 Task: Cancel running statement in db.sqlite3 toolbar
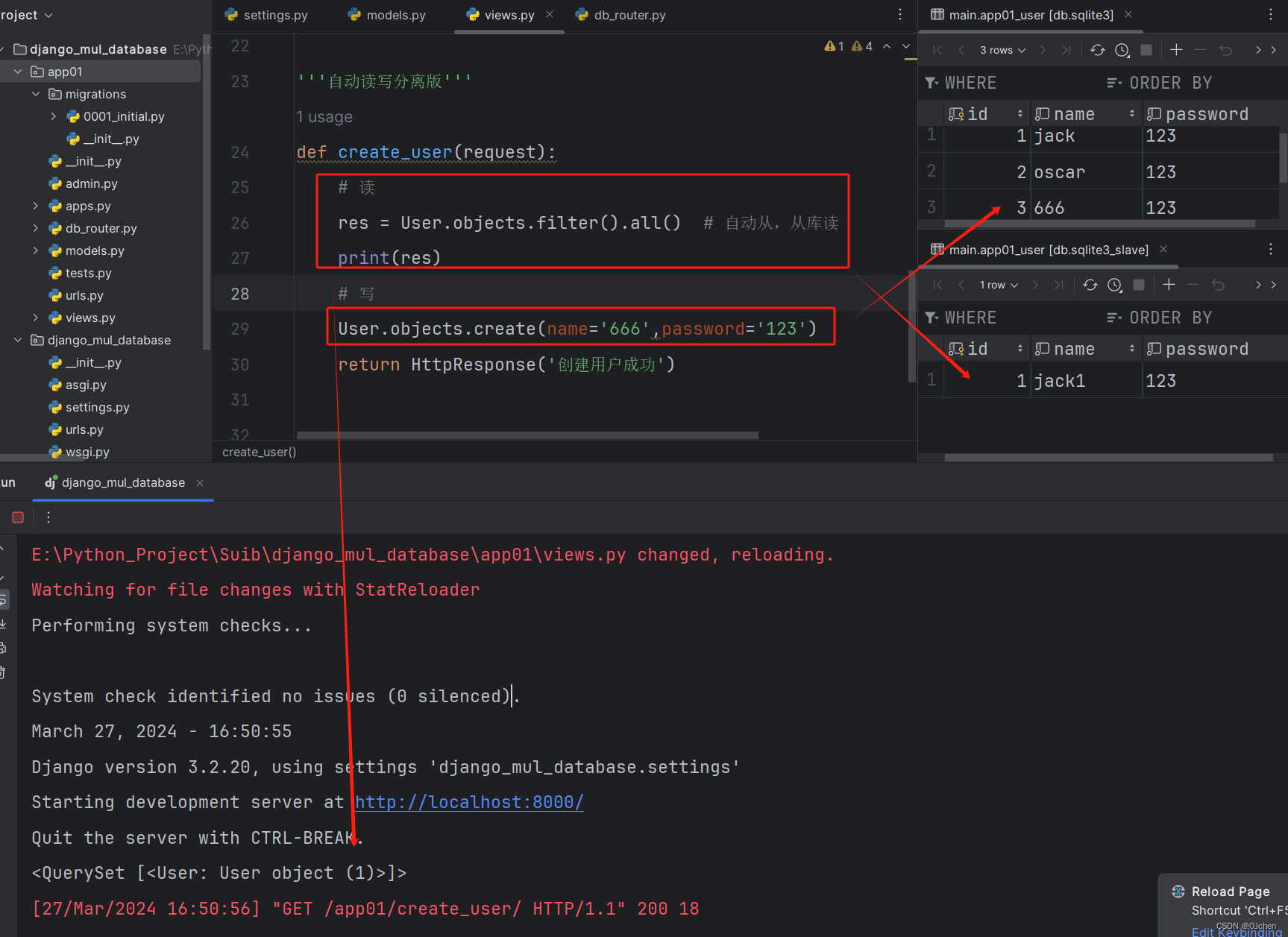1146,50
